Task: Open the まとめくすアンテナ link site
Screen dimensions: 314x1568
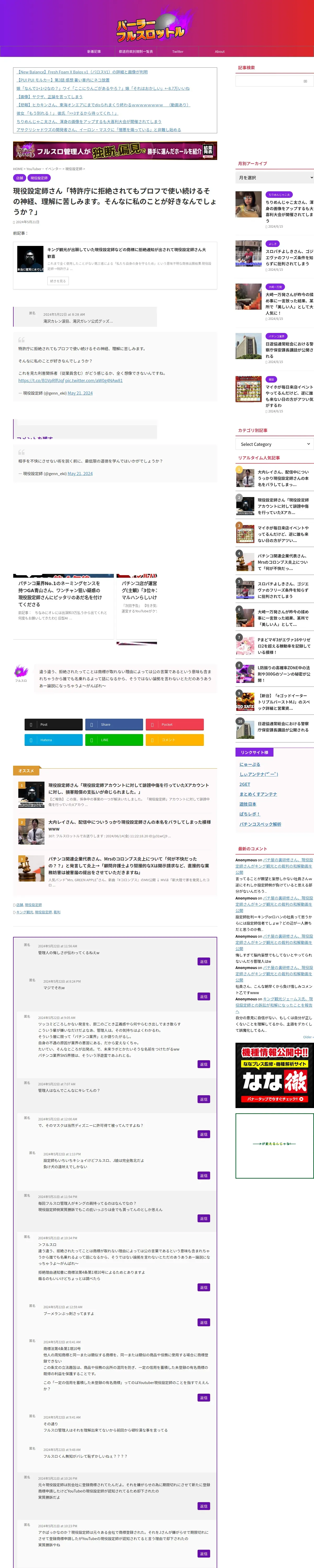Action: pos(258,794)
